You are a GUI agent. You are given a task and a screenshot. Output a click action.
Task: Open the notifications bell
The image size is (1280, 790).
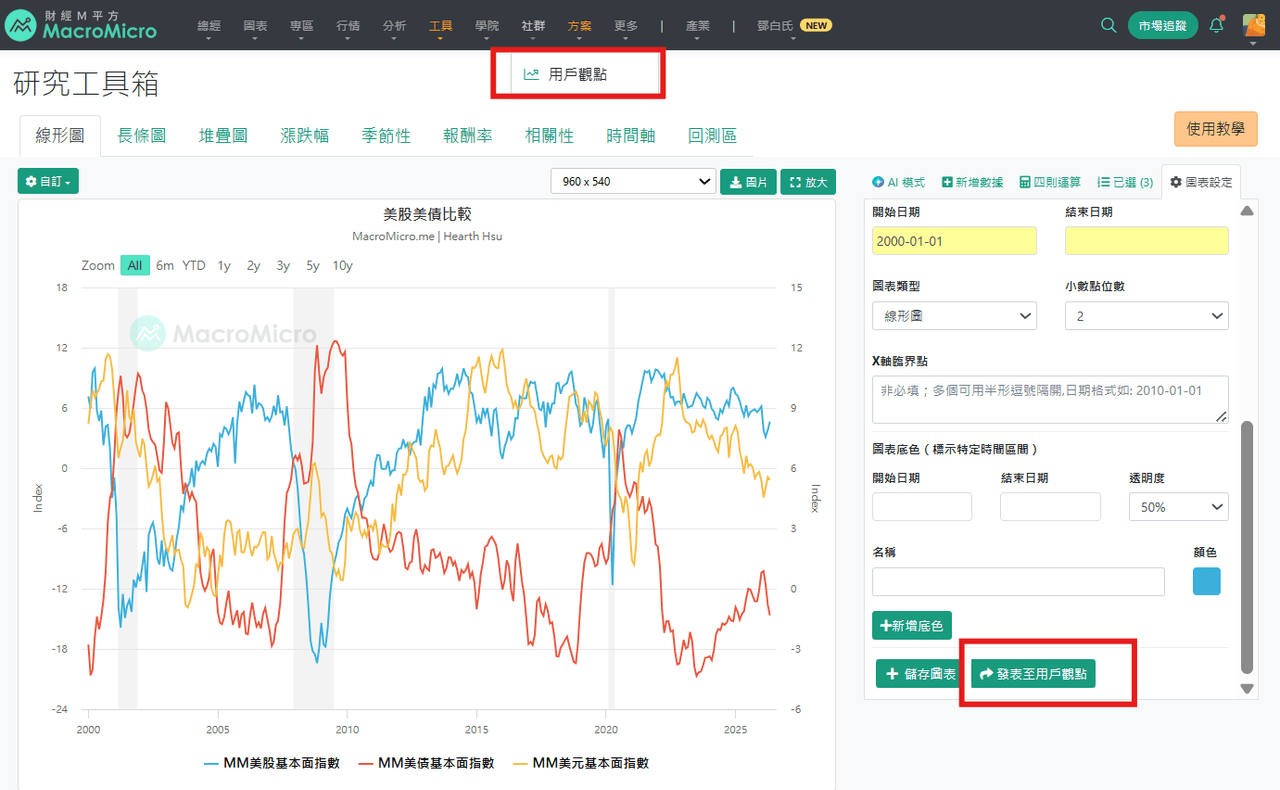pyautogui.click(x=1216, y=25)
